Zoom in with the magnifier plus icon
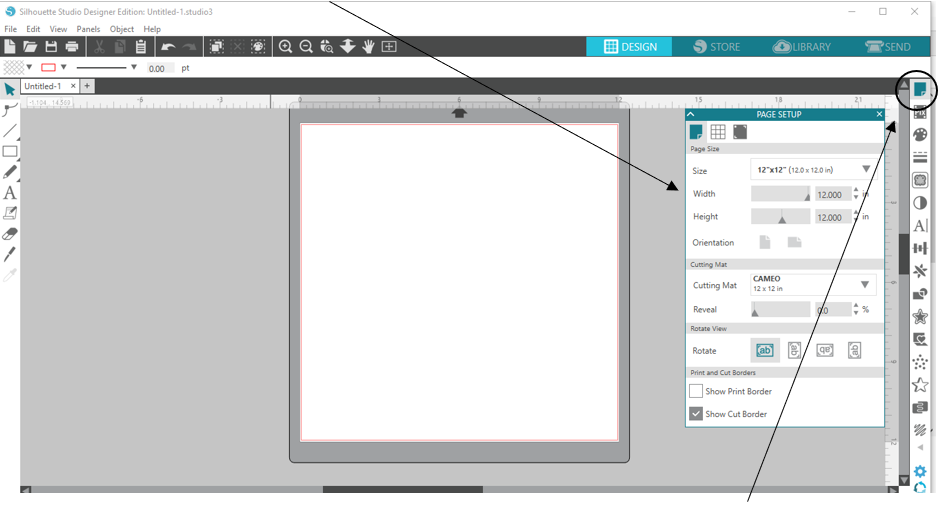This screenshot has height=516, width=944. coord(285,46)
